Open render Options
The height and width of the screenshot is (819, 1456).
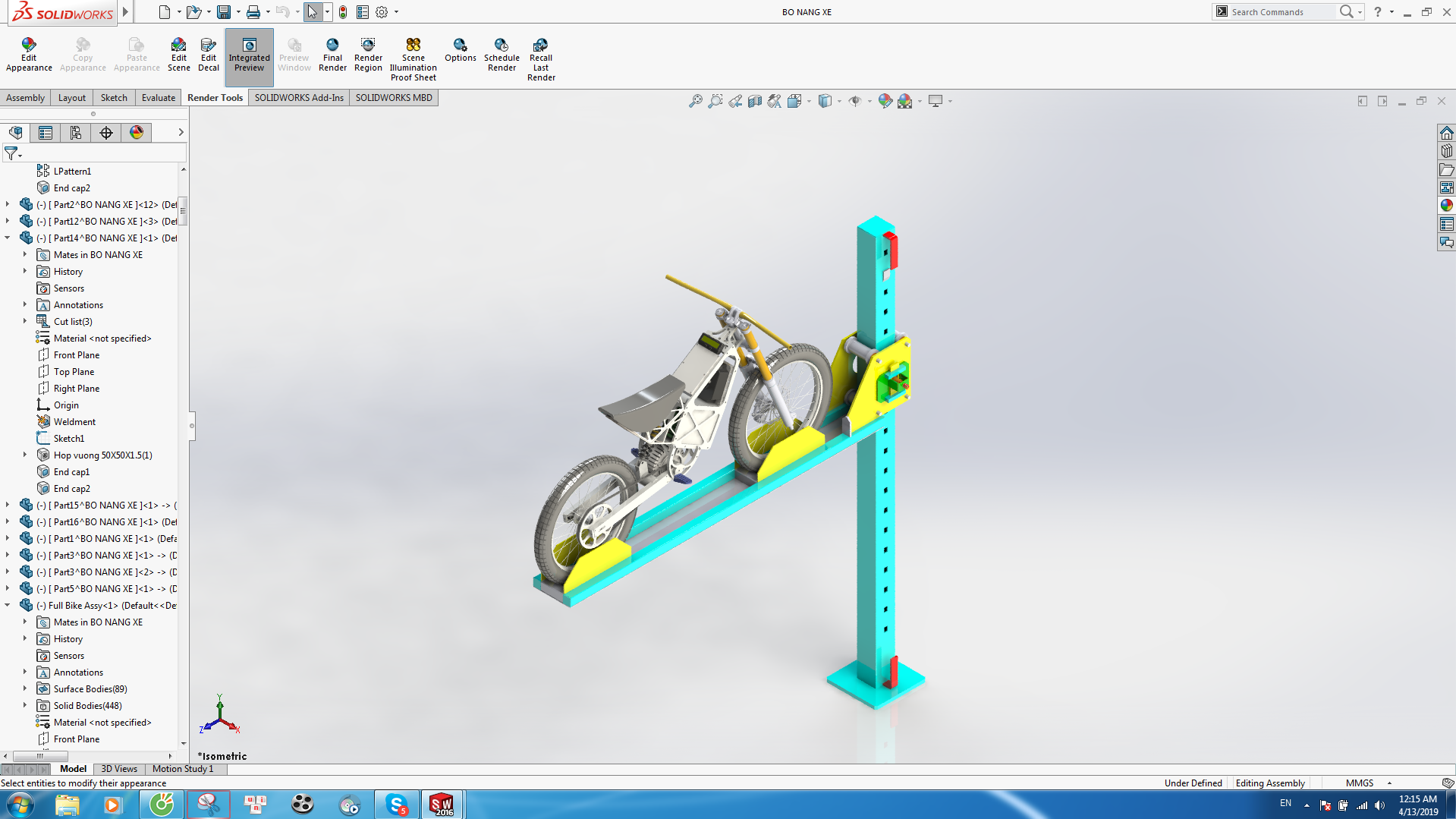[x=461, y=50]
